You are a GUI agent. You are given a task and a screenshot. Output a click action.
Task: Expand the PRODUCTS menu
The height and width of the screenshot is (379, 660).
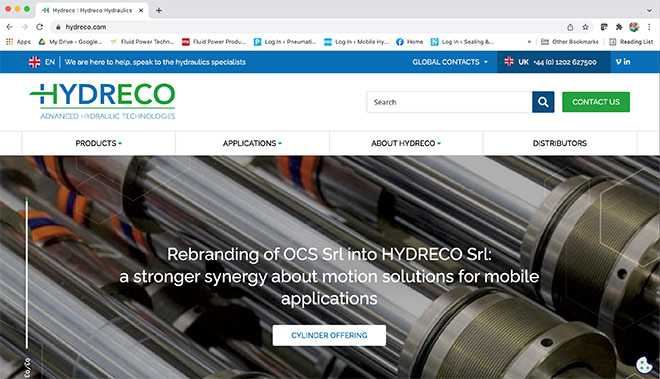[98, 143]
